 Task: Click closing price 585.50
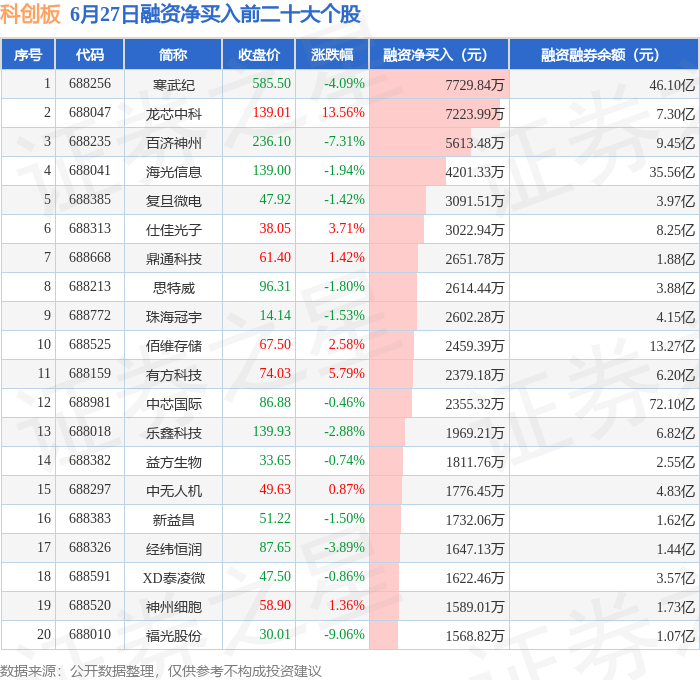(271, 83)
